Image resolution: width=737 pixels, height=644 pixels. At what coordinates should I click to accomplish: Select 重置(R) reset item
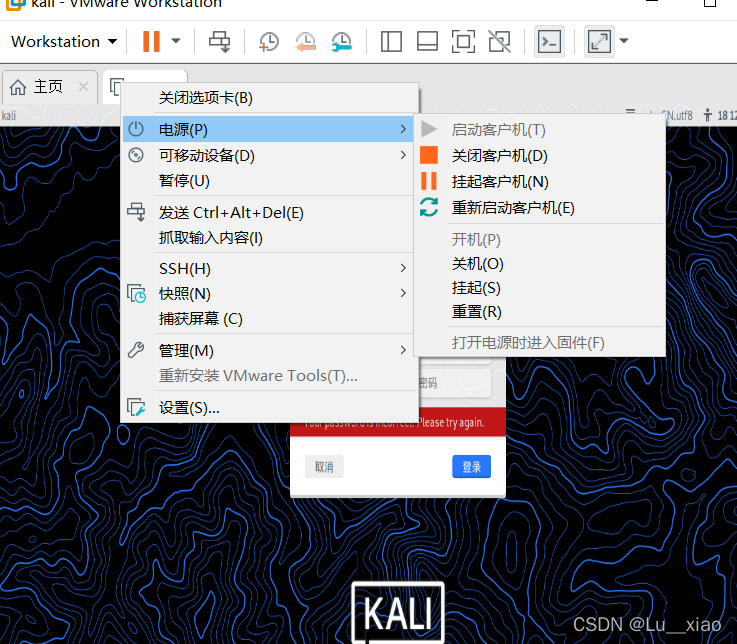point(540,312)
